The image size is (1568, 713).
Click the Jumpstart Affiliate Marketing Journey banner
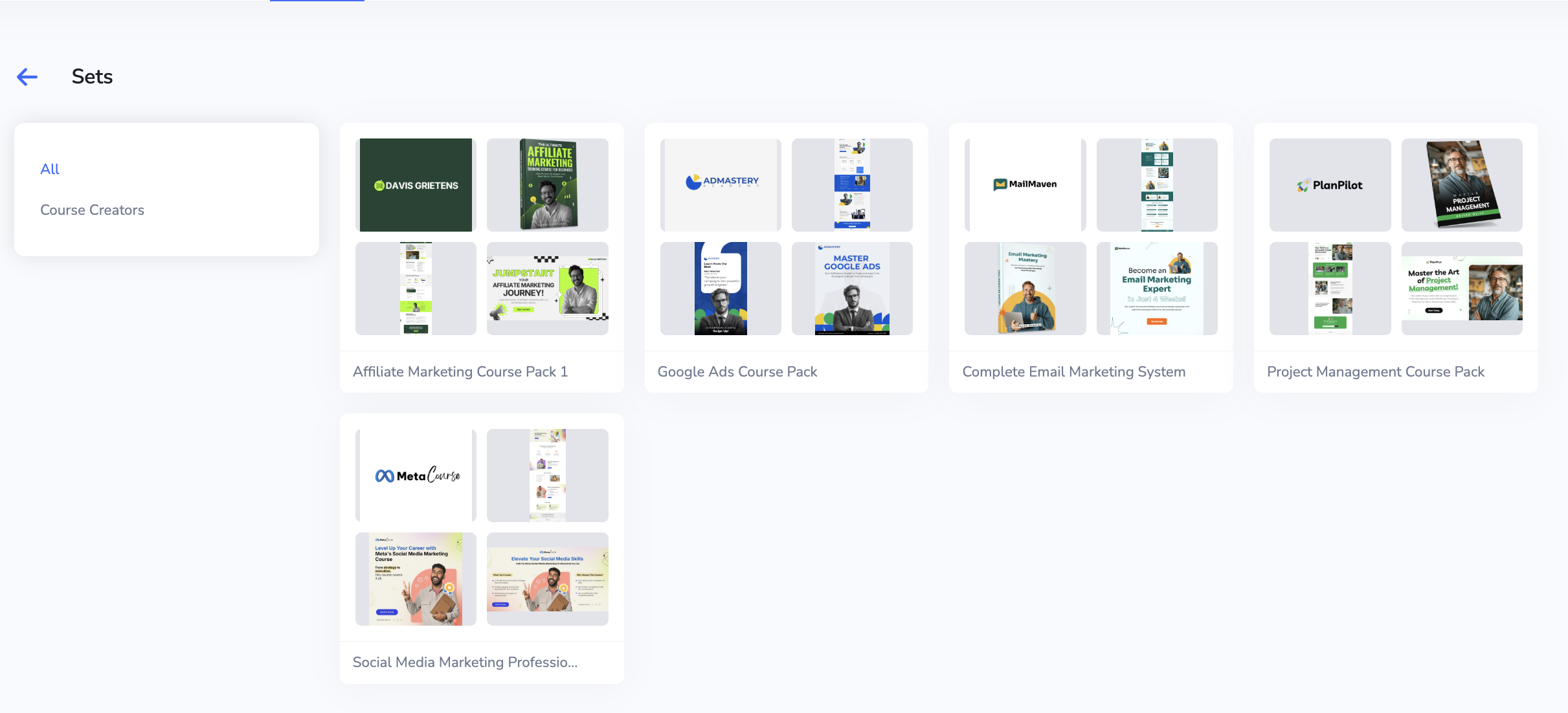548,289
